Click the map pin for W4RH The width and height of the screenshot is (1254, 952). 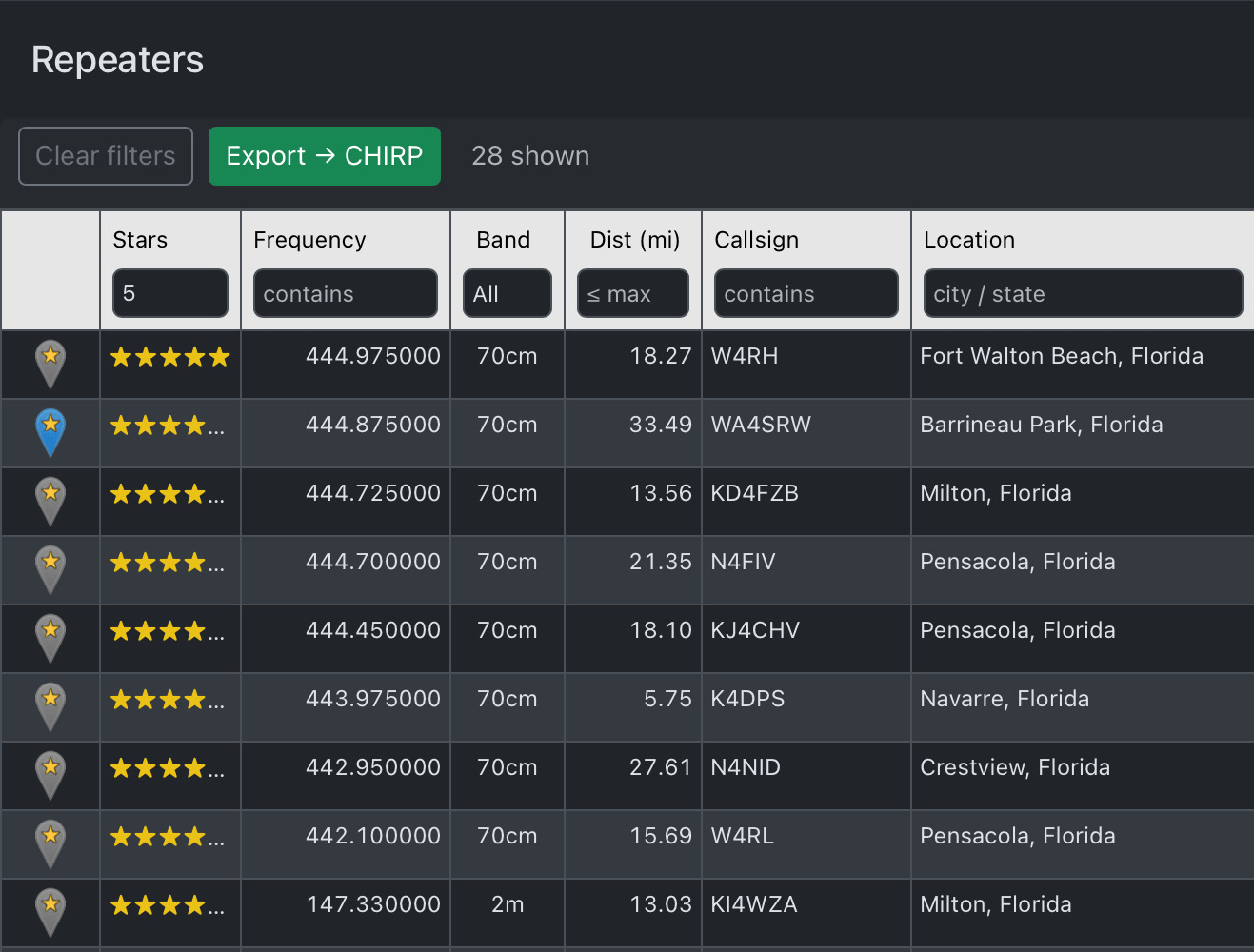(50, 363)
